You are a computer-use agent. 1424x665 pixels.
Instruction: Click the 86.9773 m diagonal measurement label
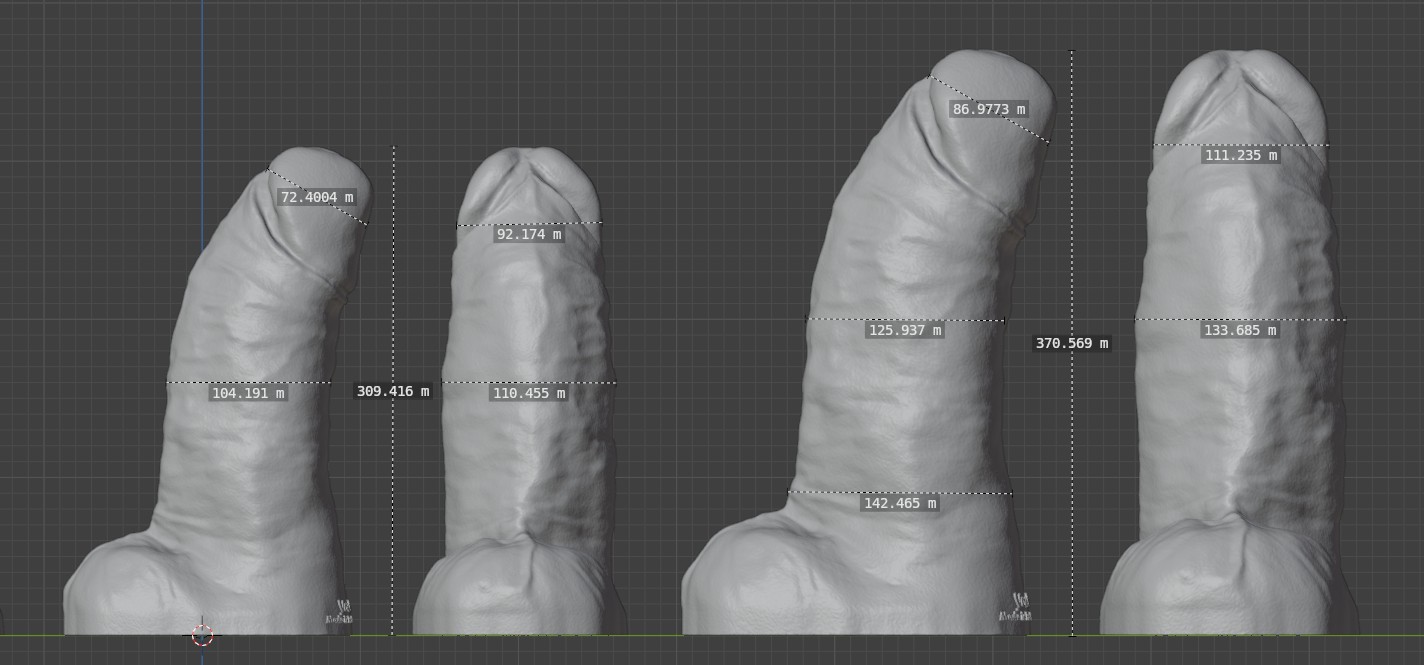(989, 109)
